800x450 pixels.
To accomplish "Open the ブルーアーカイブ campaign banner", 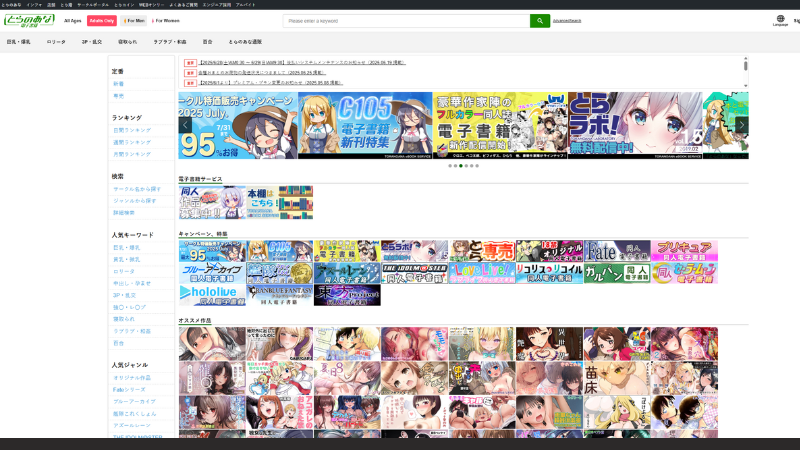I will (212, 273).
